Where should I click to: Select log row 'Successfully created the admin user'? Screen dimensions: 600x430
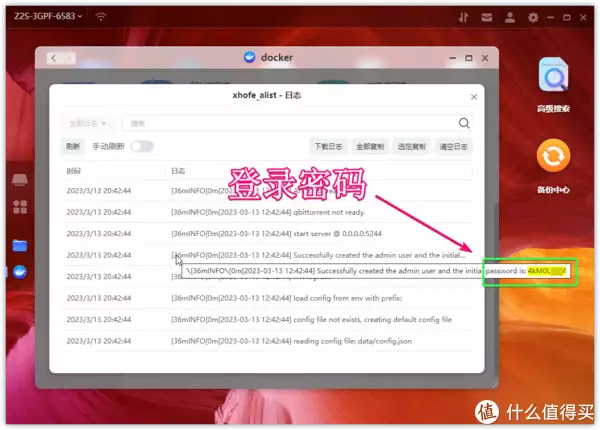[268, 255]
